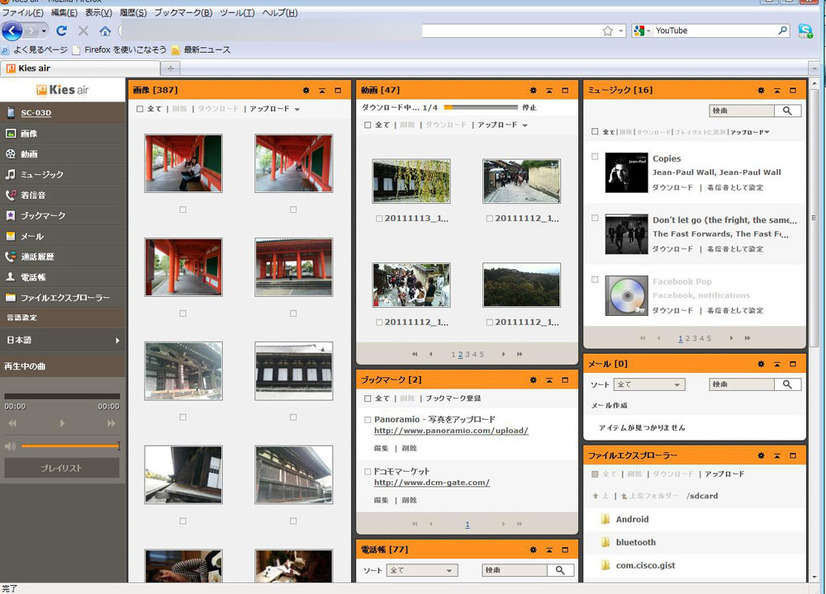The height and width of the screenshot is (594, 826).
Task: Collapse the メール panel
Action: click(776, 364)
